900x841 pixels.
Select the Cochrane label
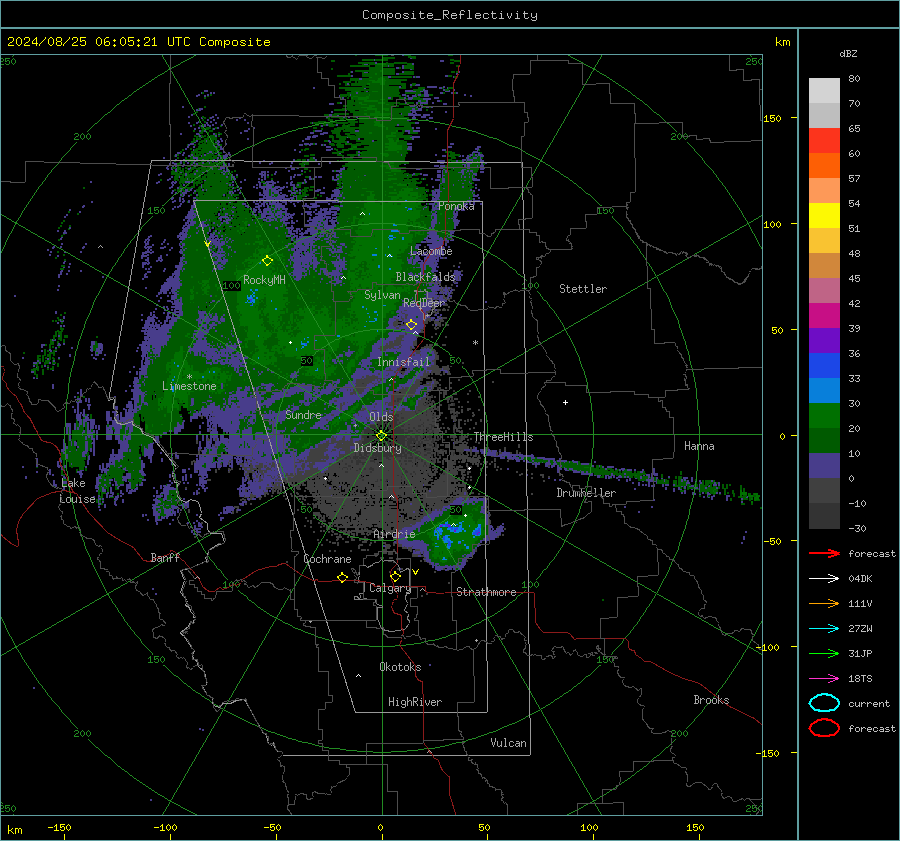327,559
